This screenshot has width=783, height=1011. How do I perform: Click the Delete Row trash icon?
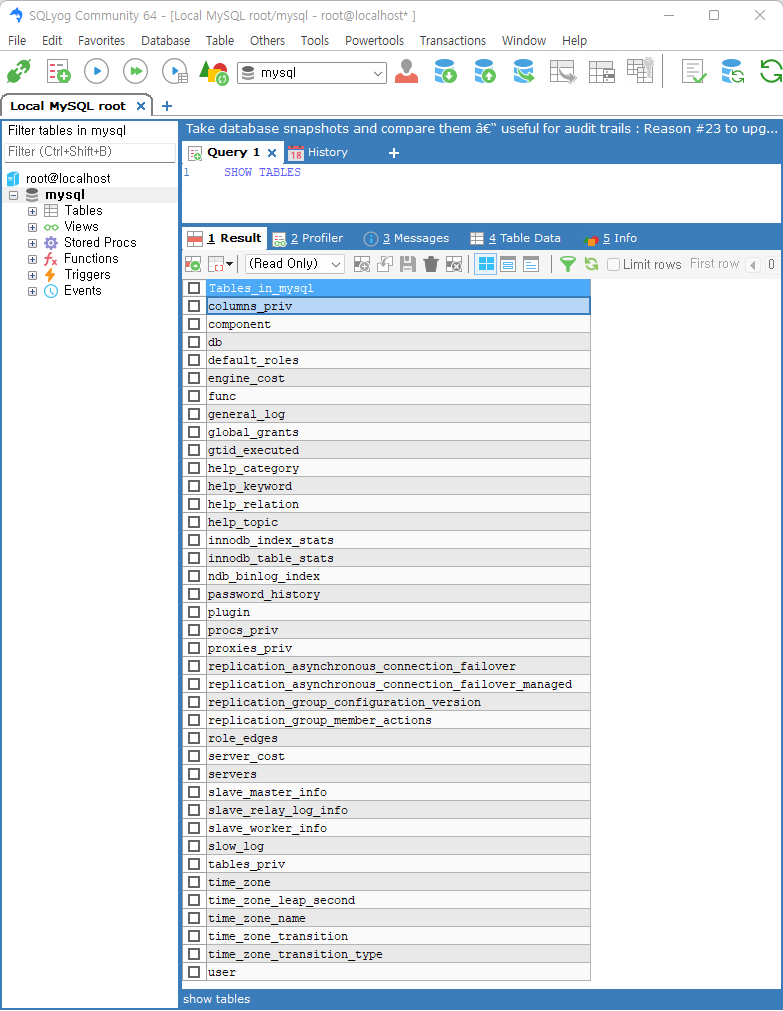point(431,264)
